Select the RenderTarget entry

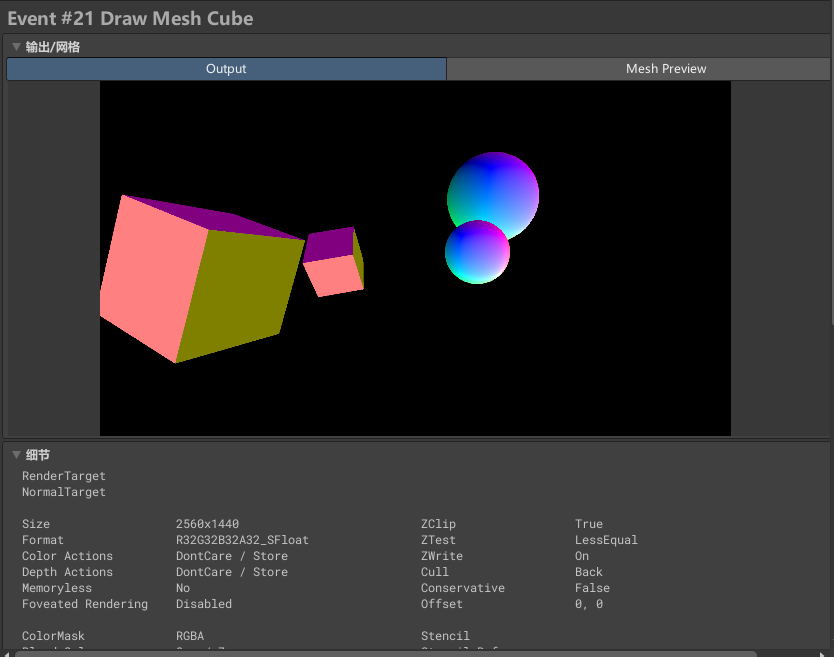tap(63, 476)
